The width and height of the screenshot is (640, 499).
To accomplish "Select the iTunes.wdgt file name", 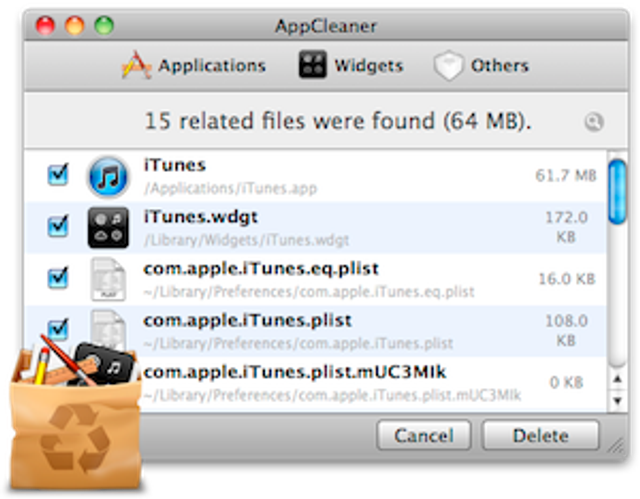I will click(200, 217).
